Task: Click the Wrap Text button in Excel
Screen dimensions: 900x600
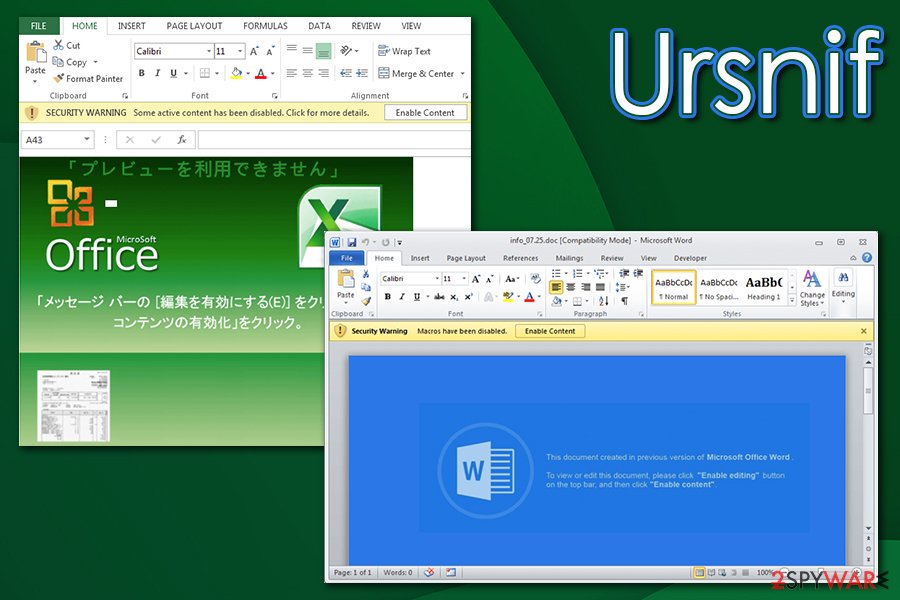Action: [x=404, y=51]
